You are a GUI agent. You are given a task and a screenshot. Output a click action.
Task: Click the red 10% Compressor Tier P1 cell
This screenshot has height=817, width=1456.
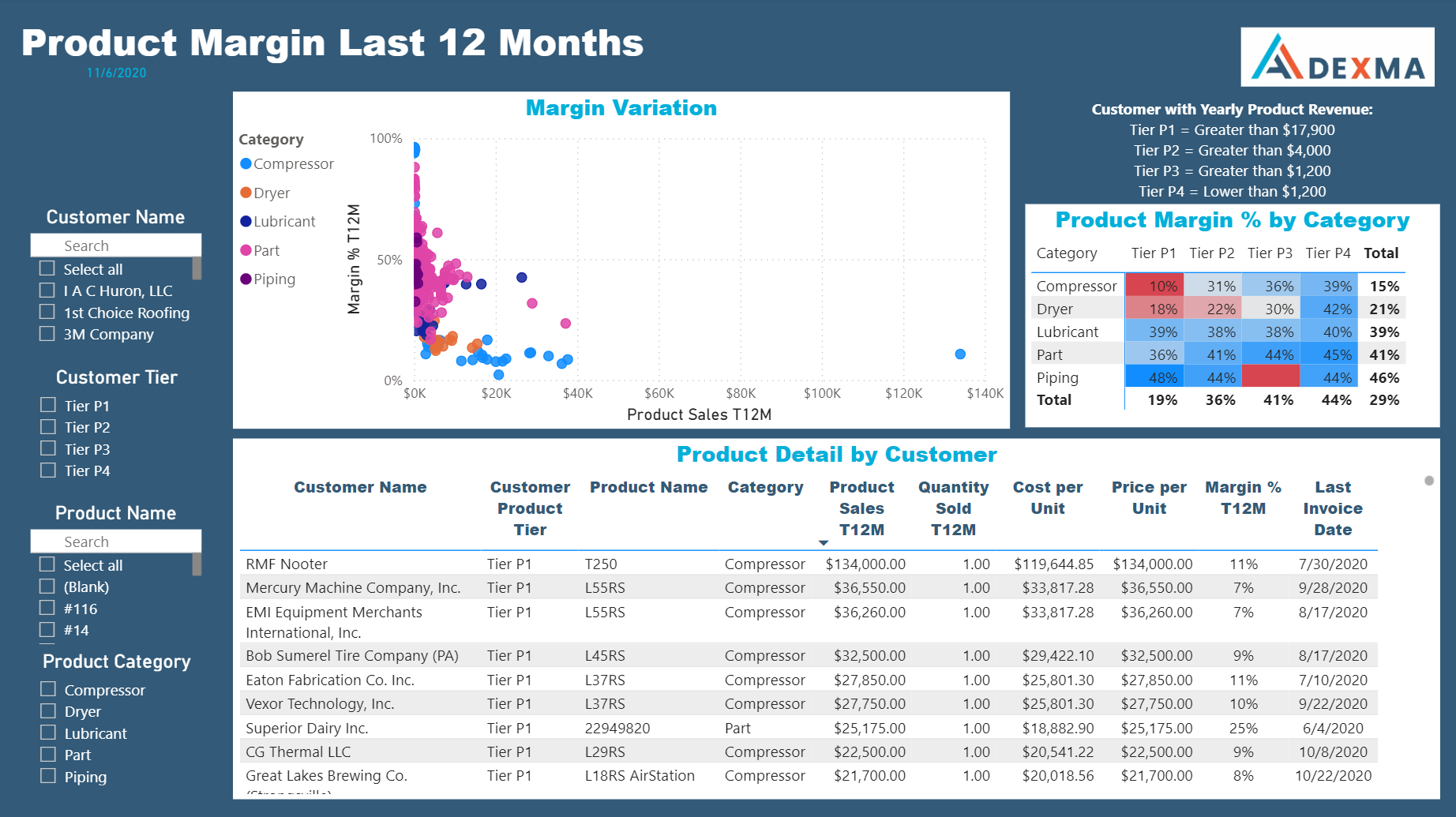(1155, 286)
